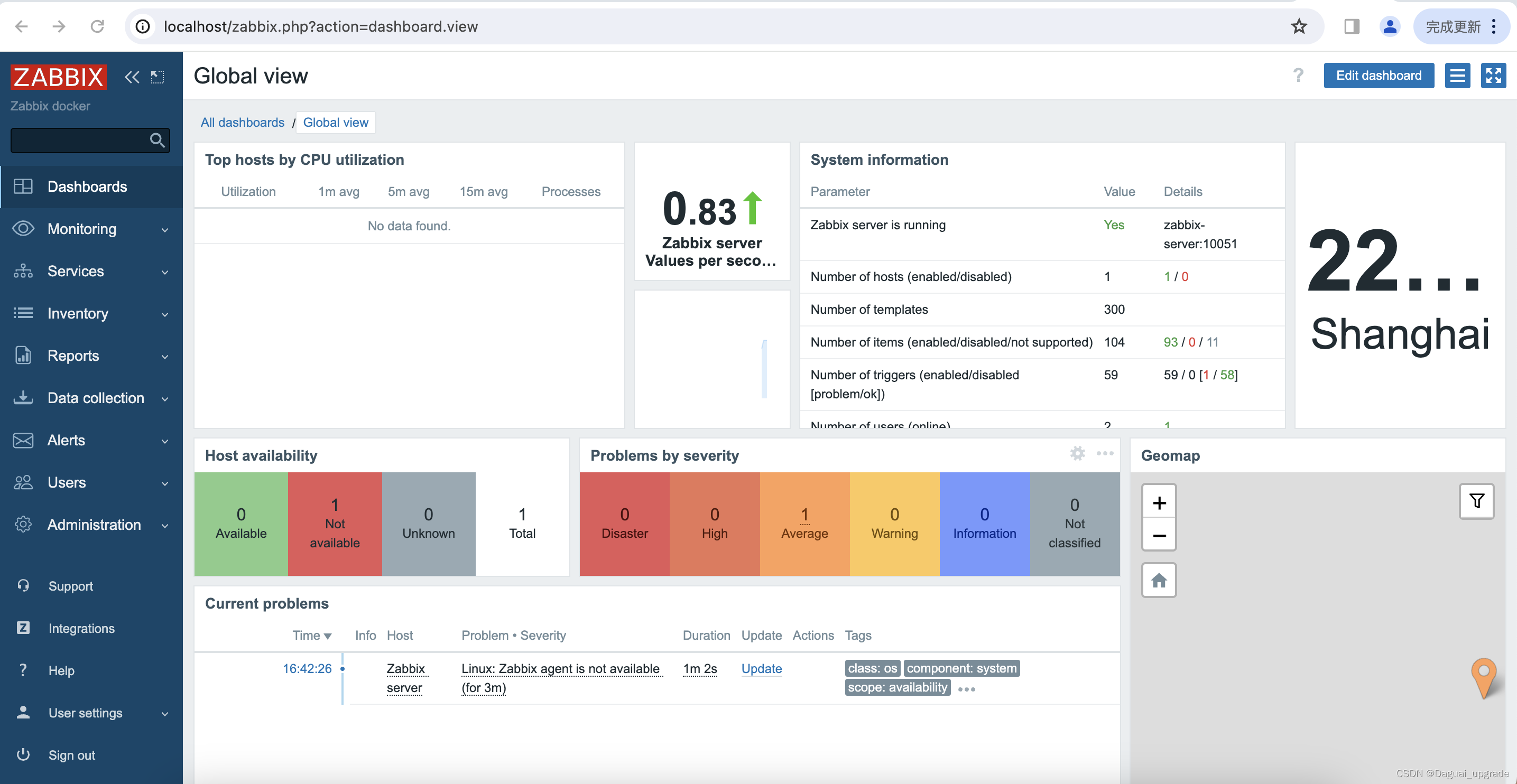Select the Monitoring eye icon
Image resolution: width=1517 pixels, height=784 pixels.
click(23, 229)
